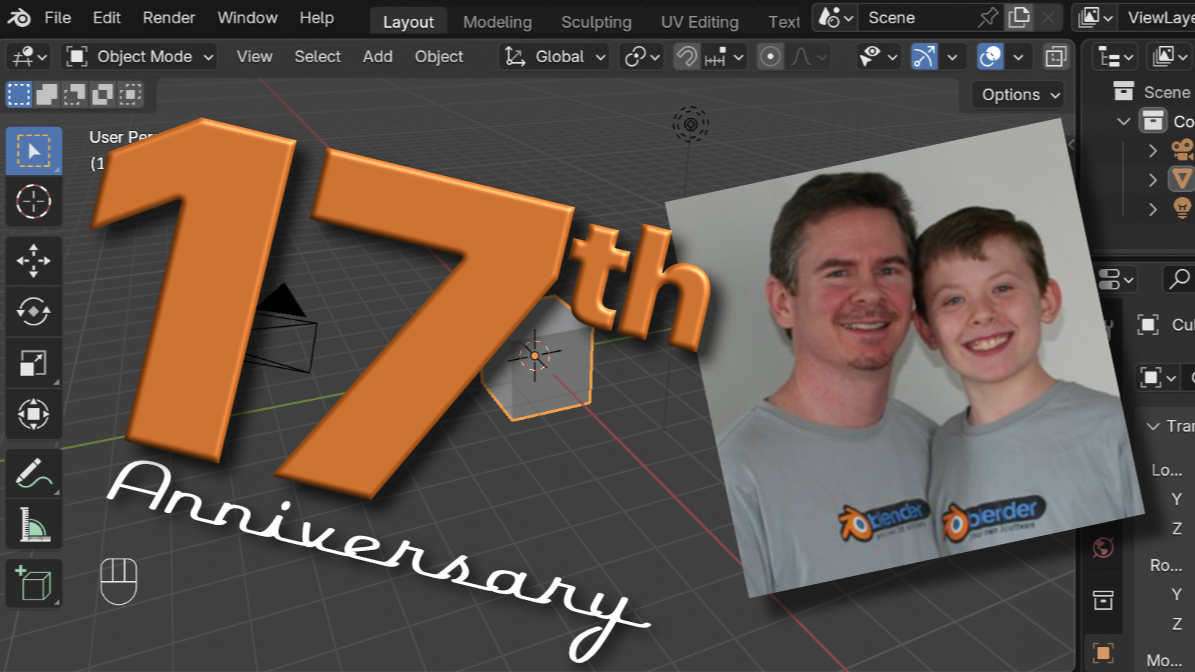Open the Global transform orientation dropdown

(x=554, y=56)
